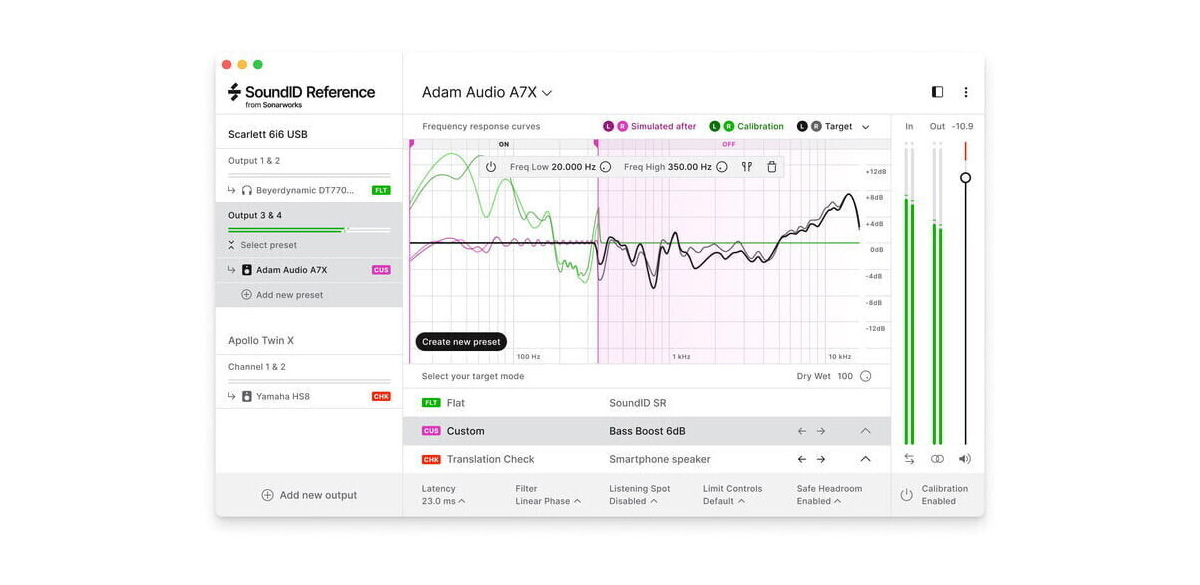Click the Dry Wet 100 value
Image resolution: width=1200 pixels, height=585 pixels.
(845, 376)
